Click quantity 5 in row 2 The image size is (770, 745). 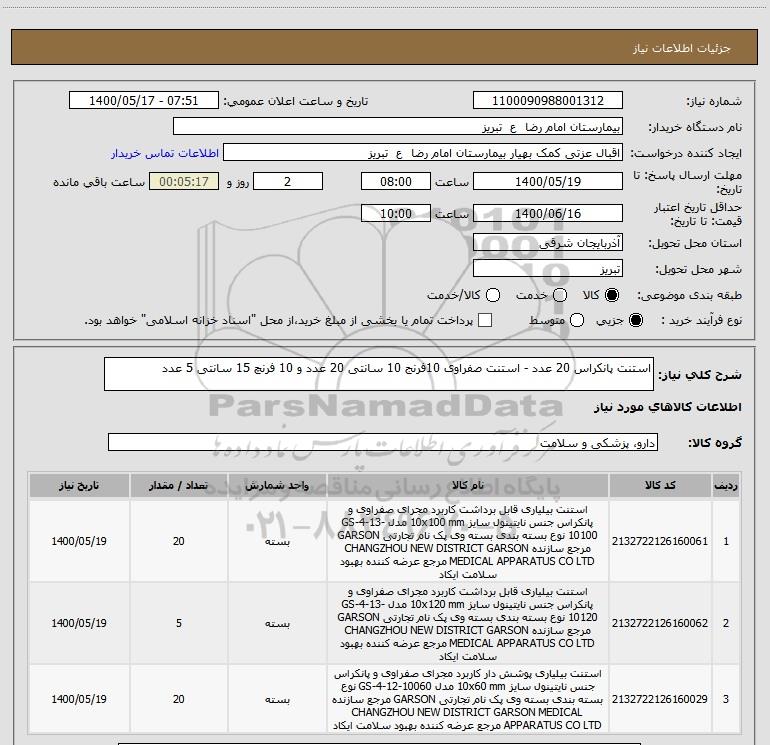pyautogui.click(x=179, y=623)
